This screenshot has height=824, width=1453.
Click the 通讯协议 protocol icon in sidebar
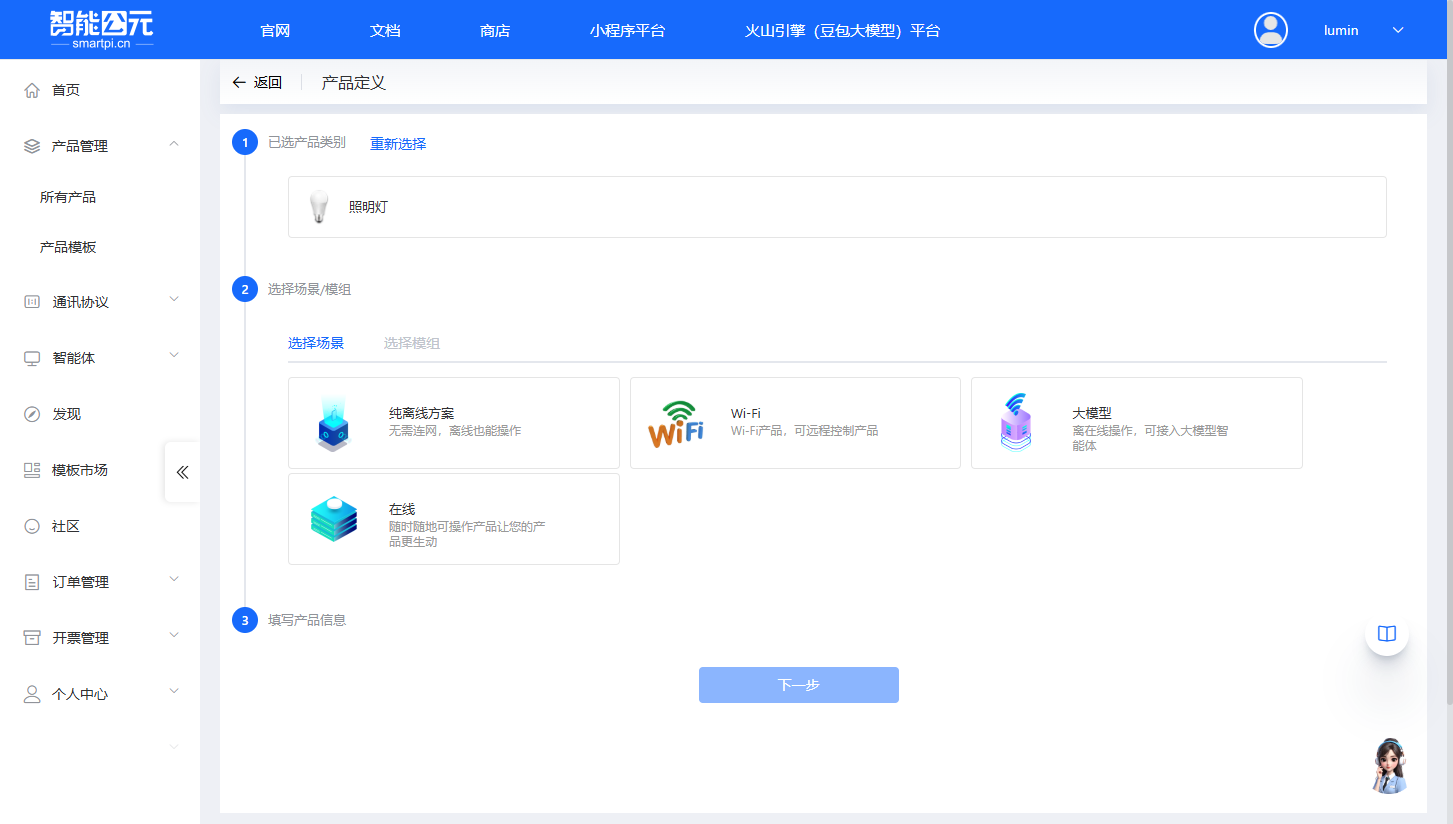pos(31,300)
